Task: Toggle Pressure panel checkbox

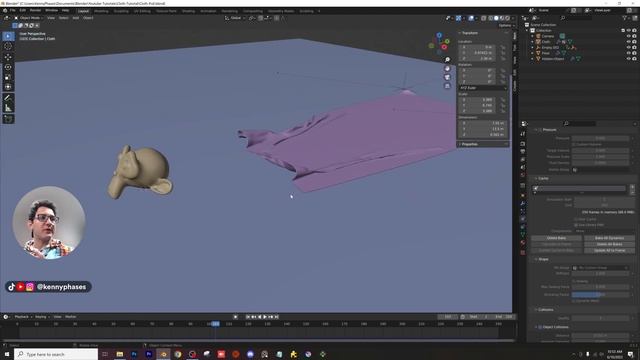Action: pyautogui.click(x=540, y=130)
